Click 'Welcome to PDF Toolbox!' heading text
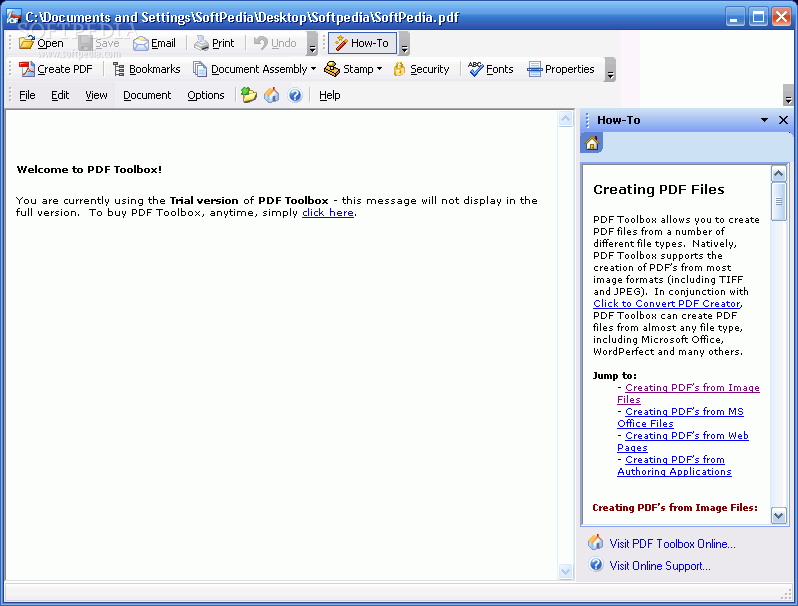Viewport: 798px width, 606px height. point(89,169)
